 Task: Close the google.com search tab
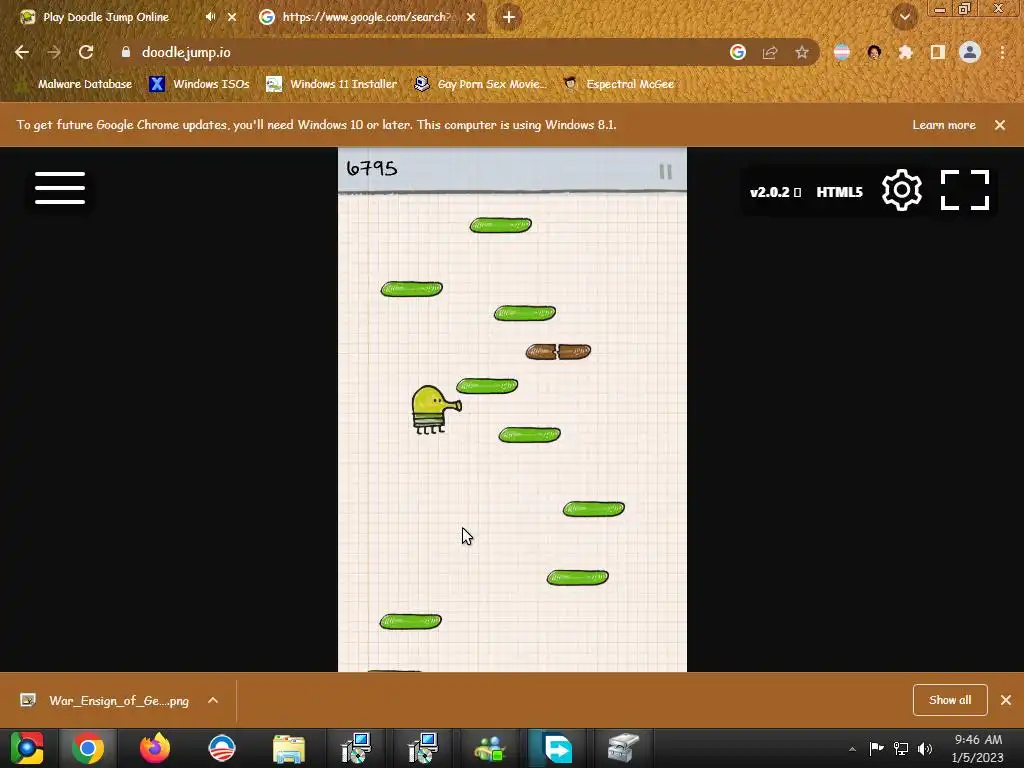[x=471, y=17]
